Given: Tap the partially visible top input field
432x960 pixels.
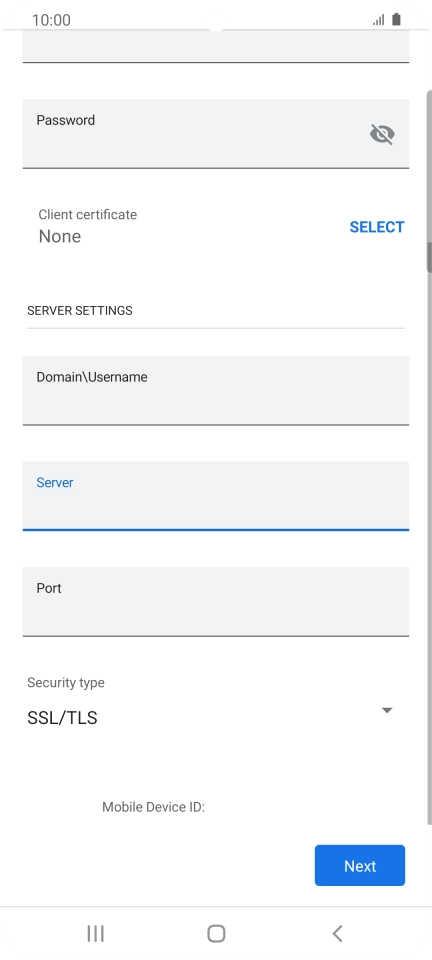Looking at the screenshot, I should [215, 47].
